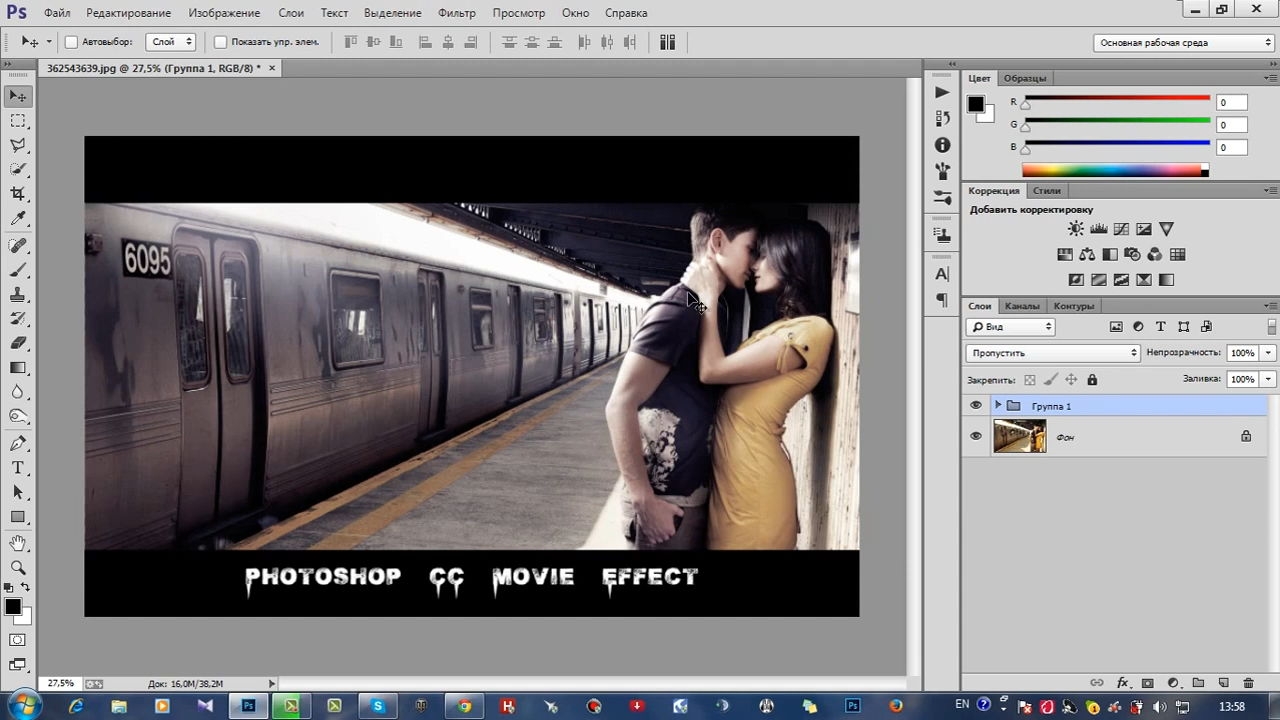
Task: Switch to the Каналы tab
Action: click(x=1022, y=306)
